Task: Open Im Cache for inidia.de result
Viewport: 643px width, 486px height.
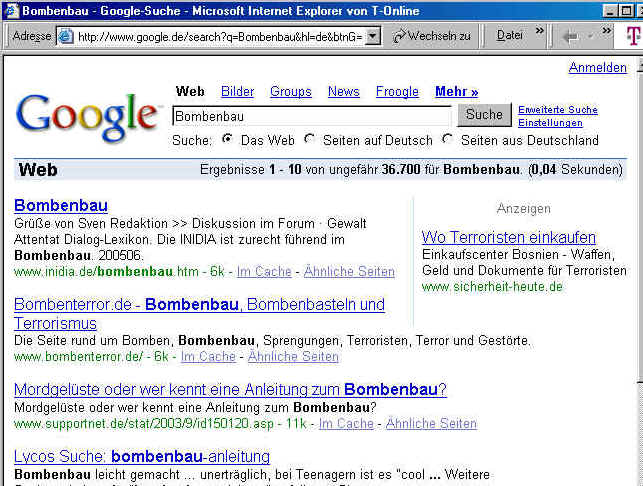Action: tap(264, 272)
